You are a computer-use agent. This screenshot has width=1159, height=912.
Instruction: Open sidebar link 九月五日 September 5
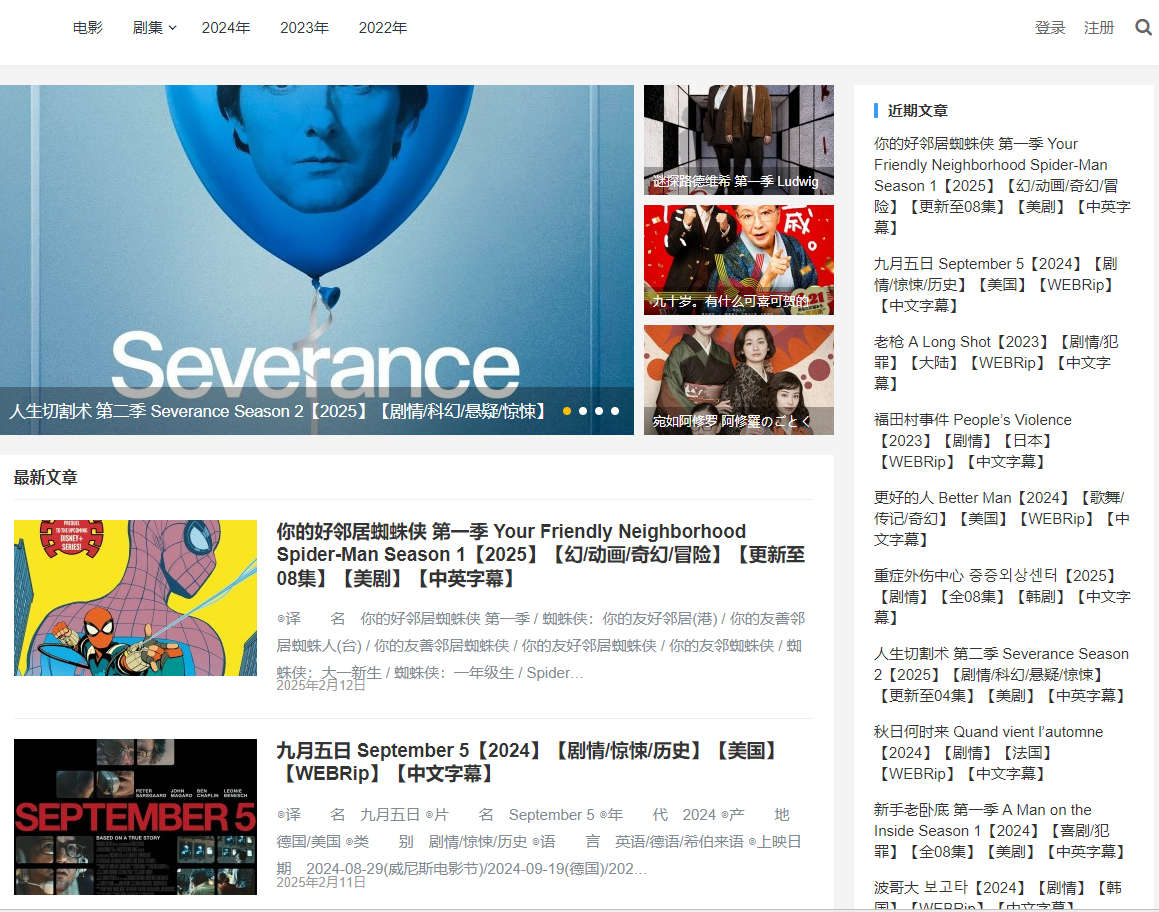pos(996,285)
